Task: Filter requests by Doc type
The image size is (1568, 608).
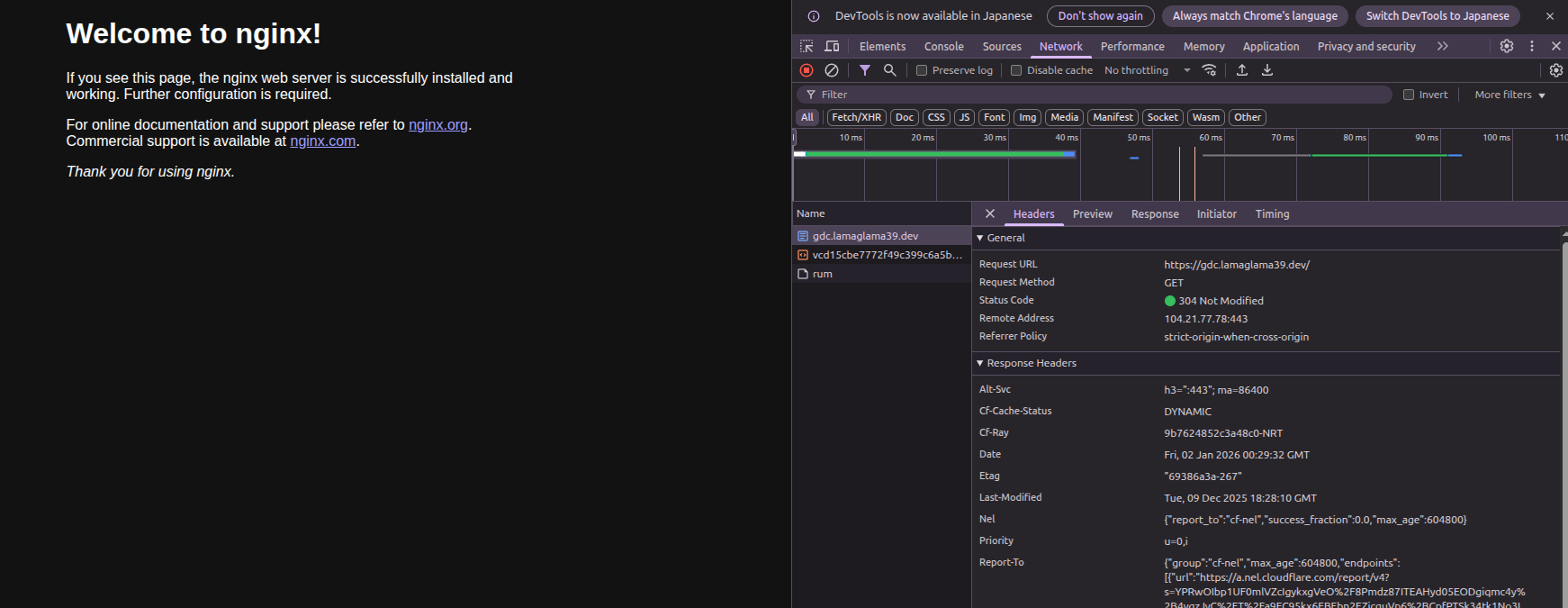Action: pyautogui.click(x=905, y=117)
